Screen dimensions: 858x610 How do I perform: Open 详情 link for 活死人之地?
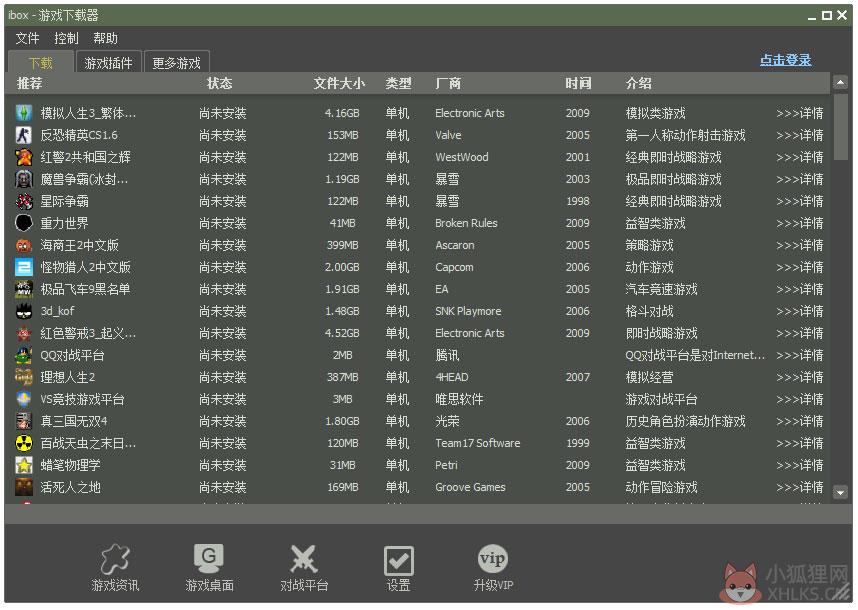[x=799, y=487]
